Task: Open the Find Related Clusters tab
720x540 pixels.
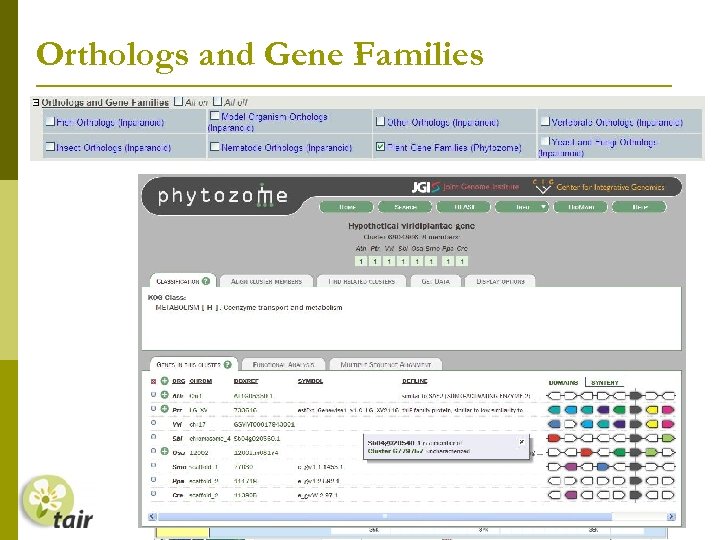Action: [361, 281]
